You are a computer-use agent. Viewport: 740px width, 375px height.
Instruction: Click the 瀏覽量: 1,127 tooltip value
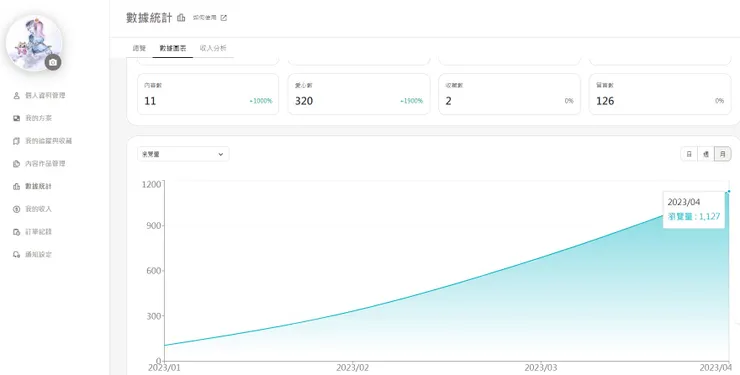[x=694, y=217]
